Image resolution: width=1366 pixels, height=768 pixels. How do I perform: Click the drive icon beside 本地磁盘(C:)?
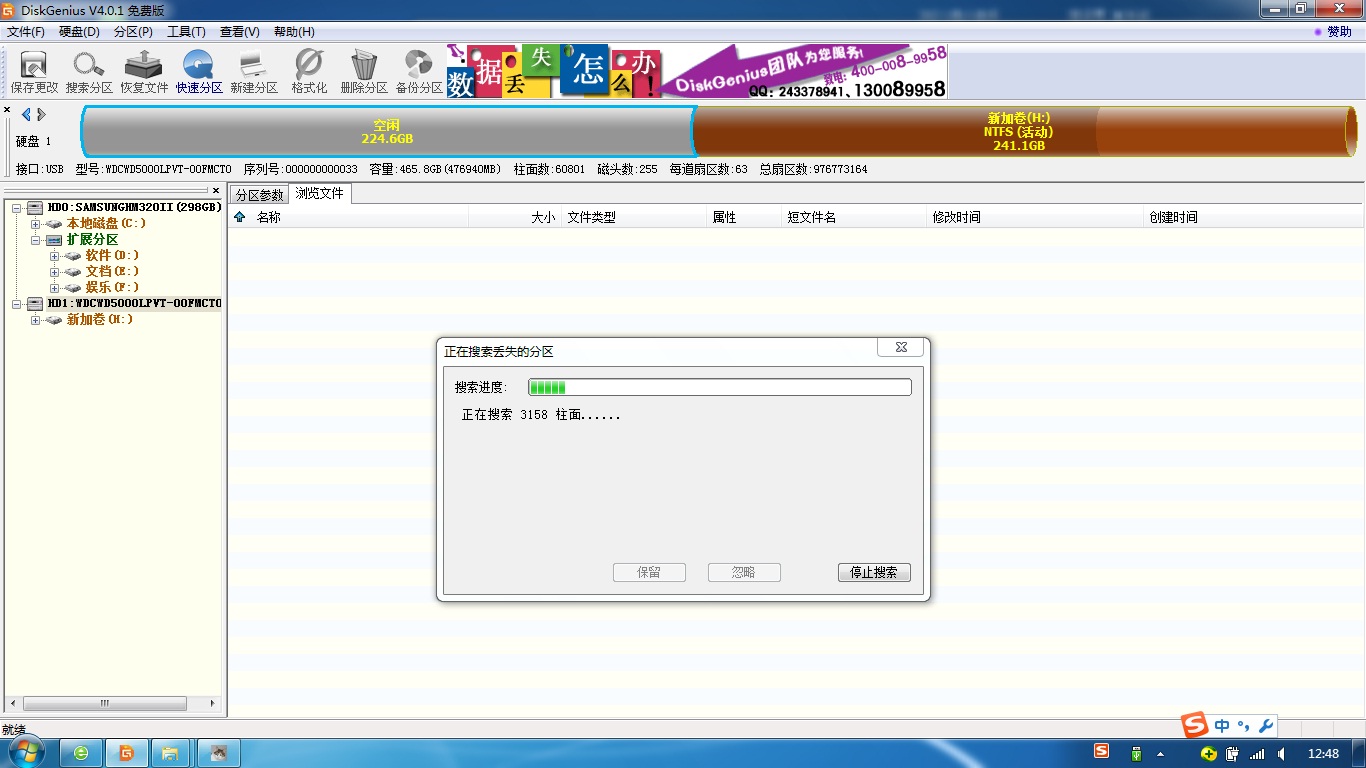click(54, 223)
